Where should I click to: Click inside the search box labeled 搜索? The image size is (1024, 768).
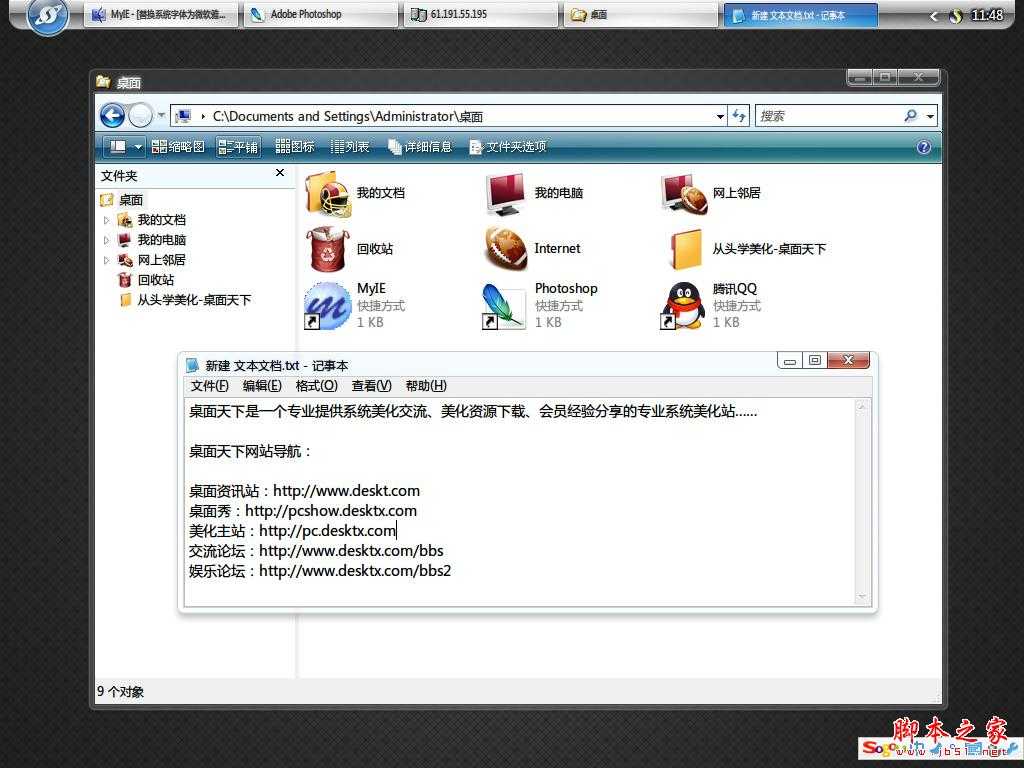[x=830, y=116]
